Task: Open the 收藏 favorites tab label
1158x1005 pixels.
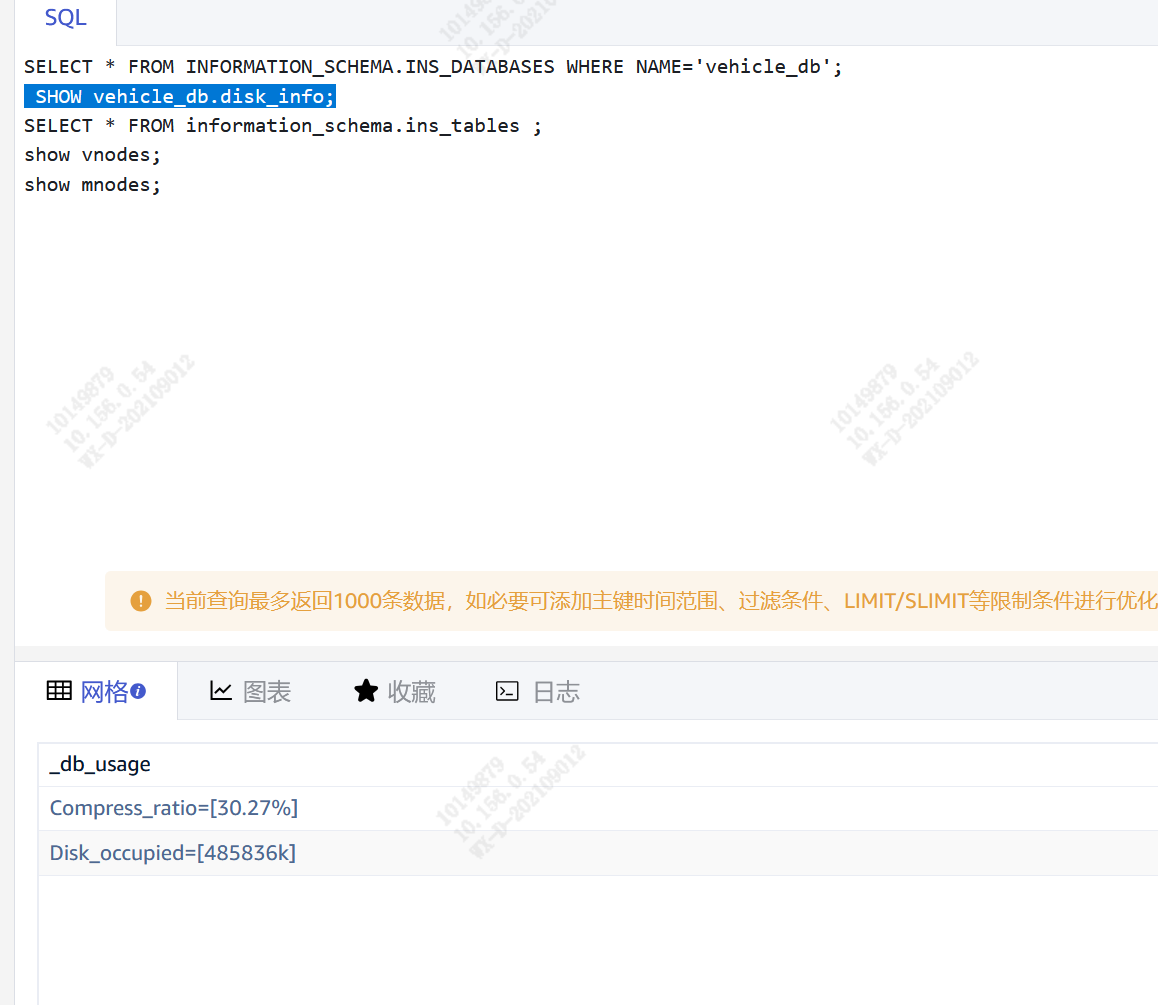Action: pyautogui.click(x=412, y=692)
